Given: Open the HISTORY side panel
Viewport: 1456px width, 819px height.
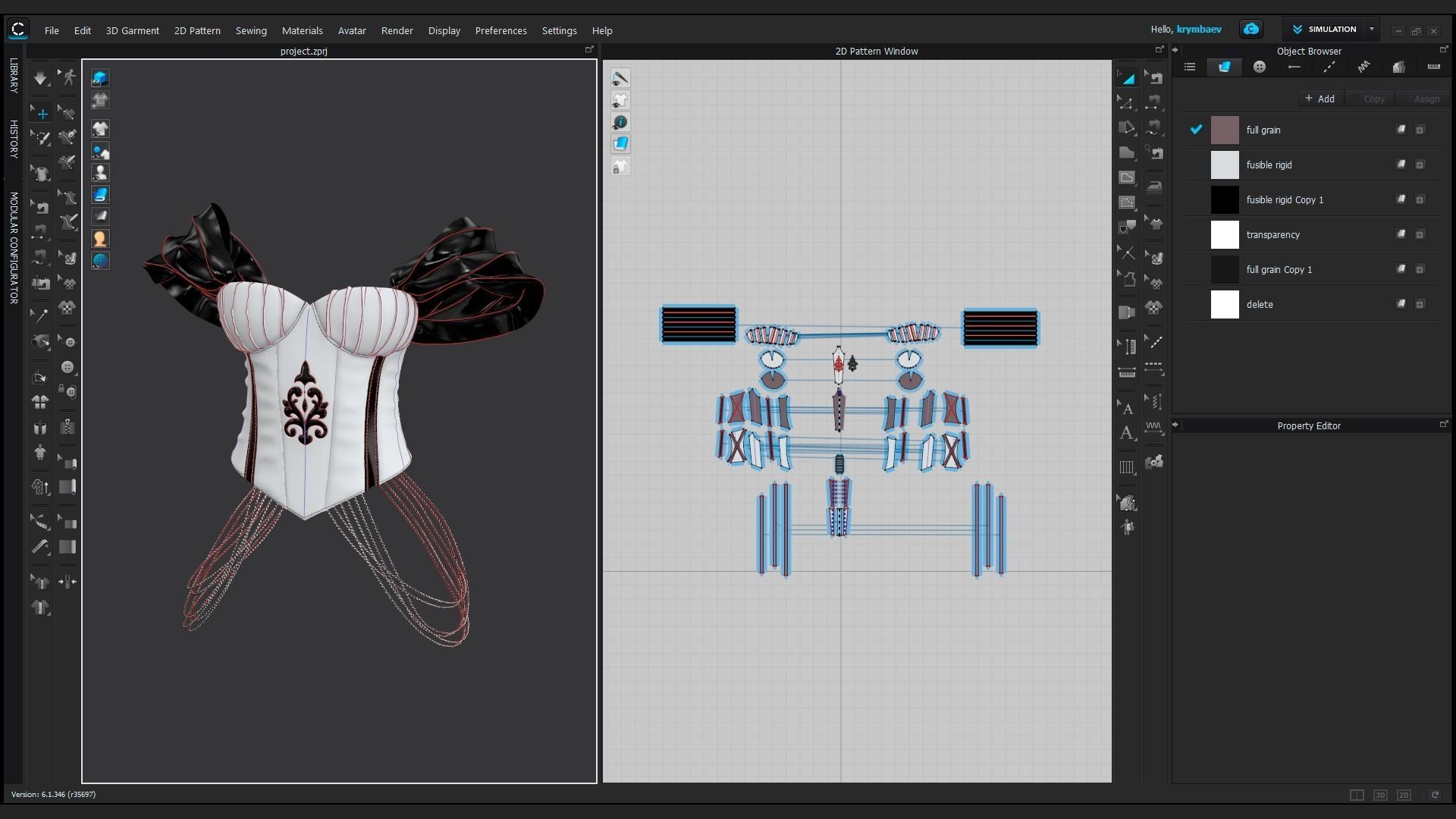Looking at the screenshot, I should (14, 139).
